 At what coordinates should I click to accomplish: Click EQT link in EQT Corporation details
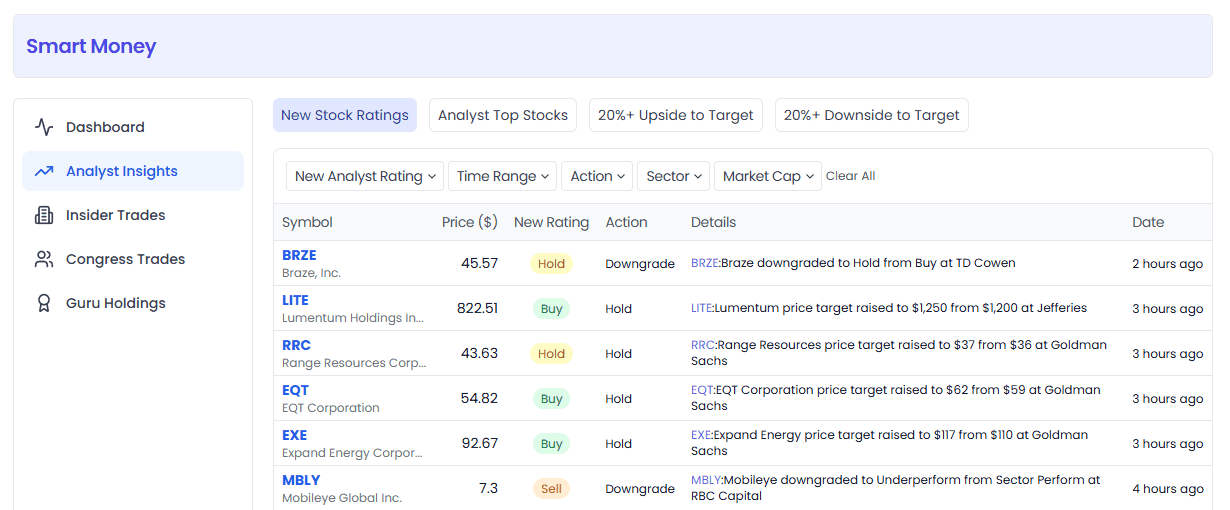(701, 390)
